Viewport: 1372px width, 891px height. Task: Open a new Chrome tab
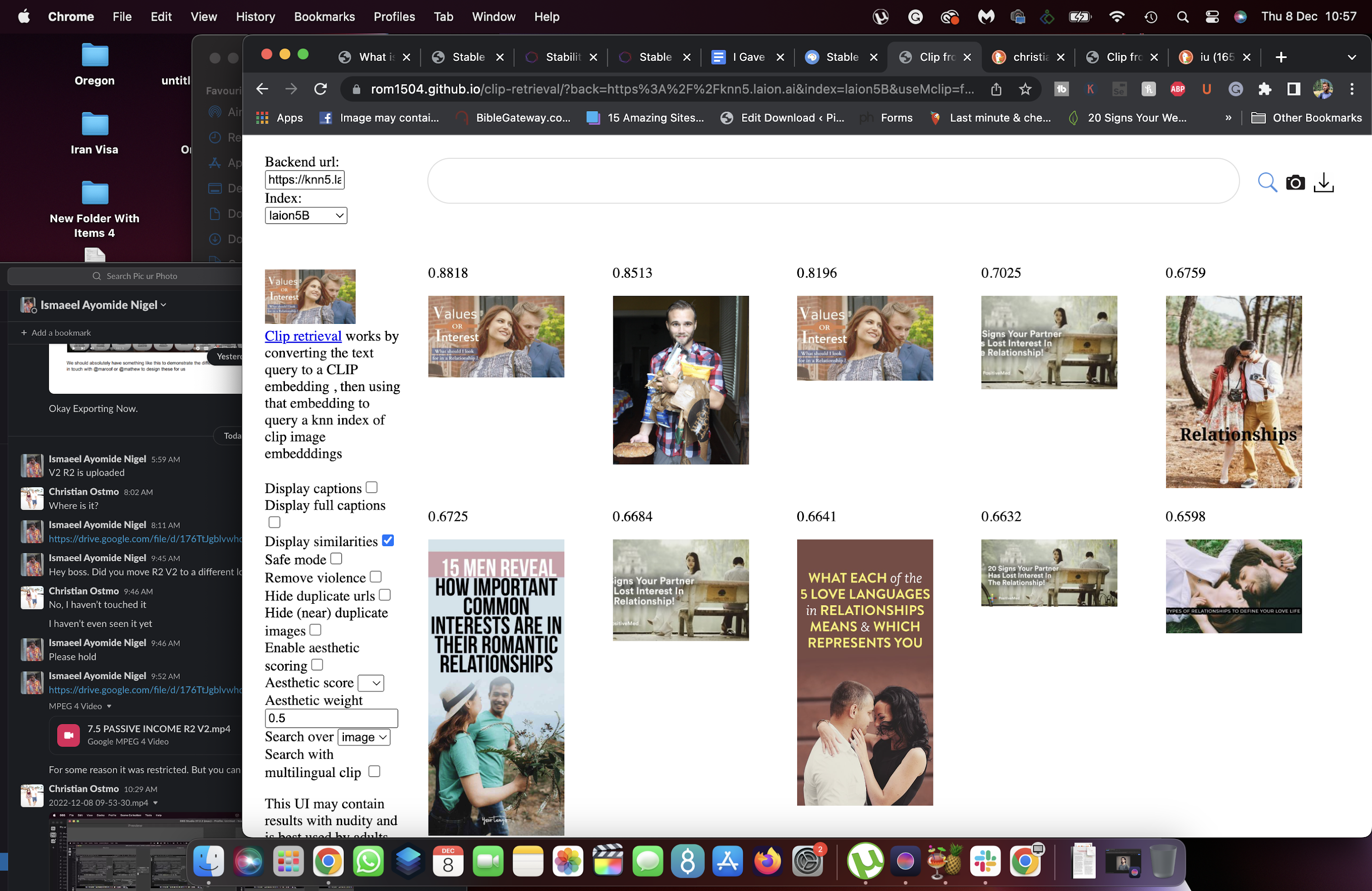[1281, 57]
